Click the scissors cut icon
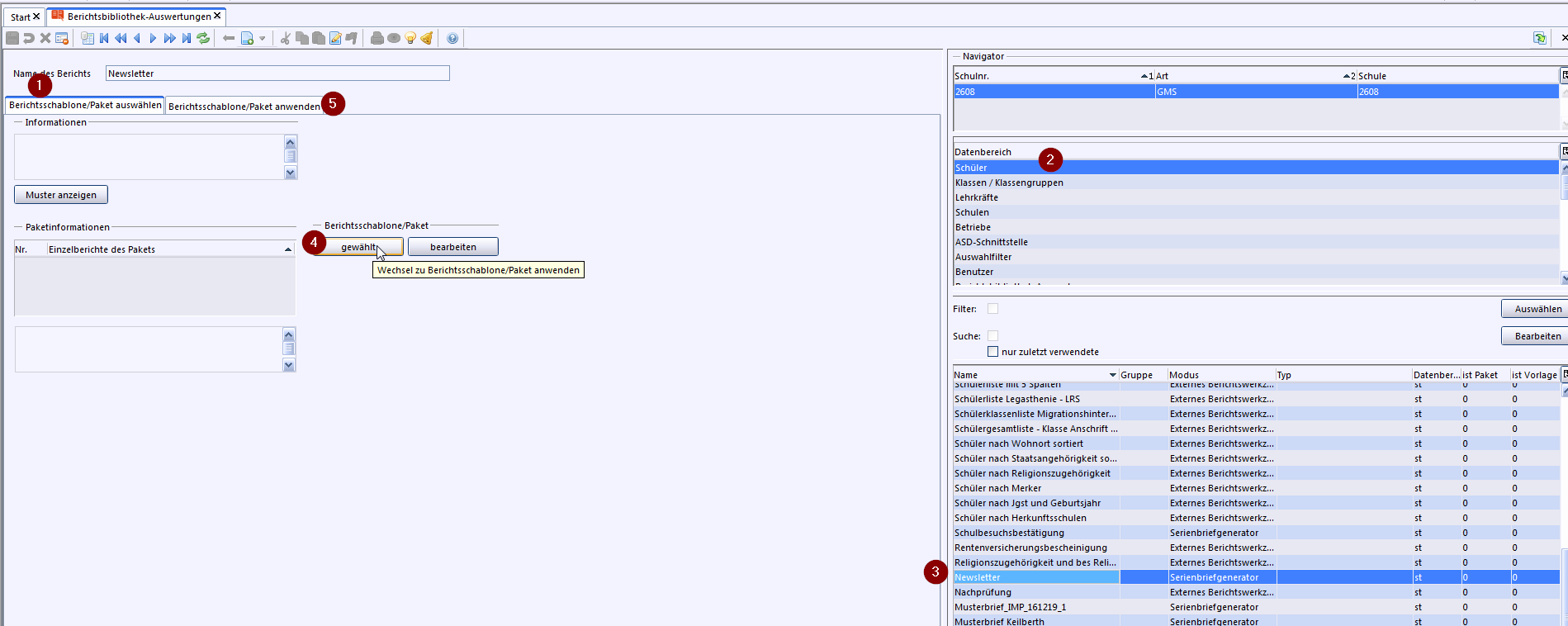 (x=286, y=38)
